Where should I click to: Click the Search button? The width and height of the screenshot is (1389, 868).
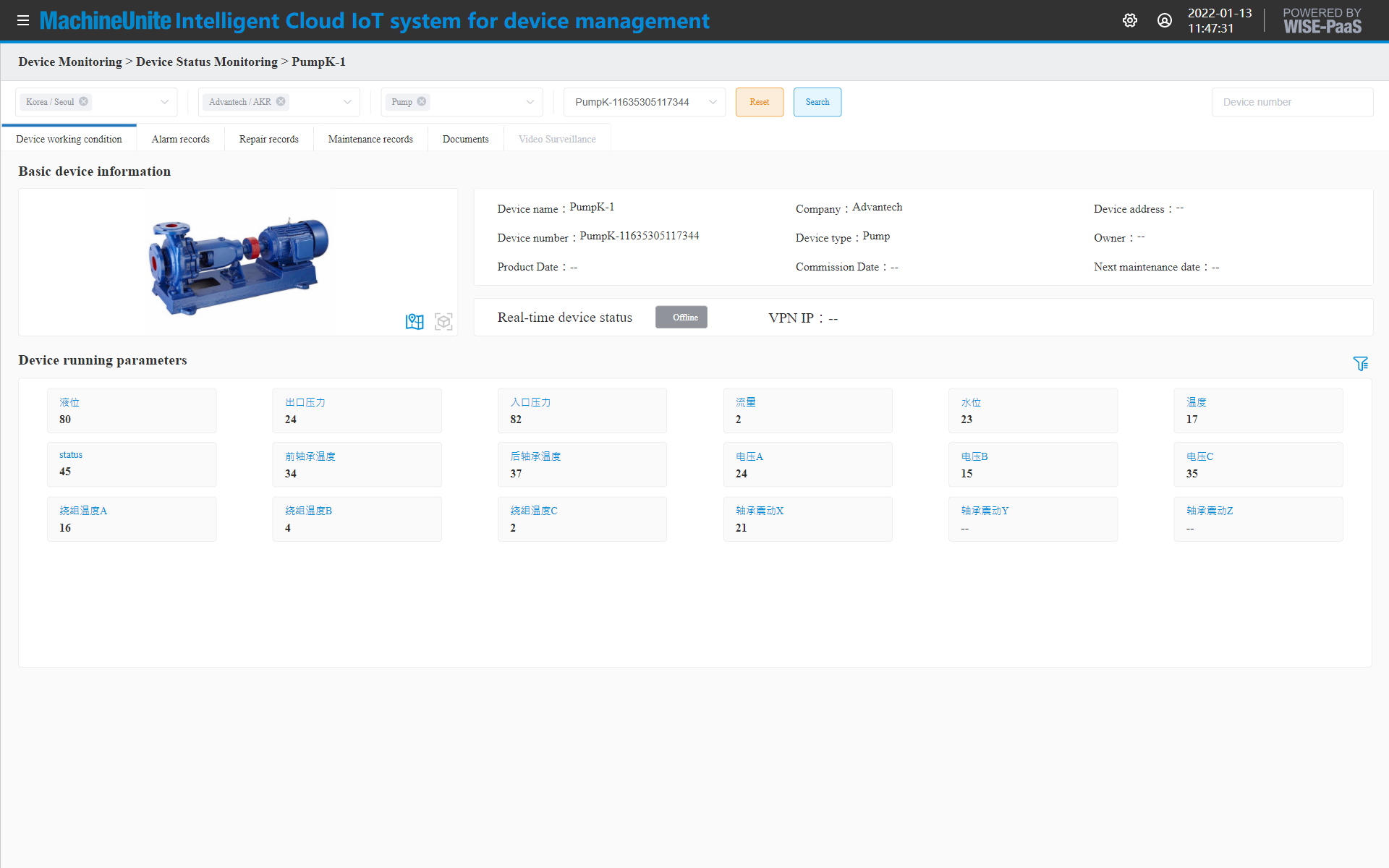pos(817,102)
